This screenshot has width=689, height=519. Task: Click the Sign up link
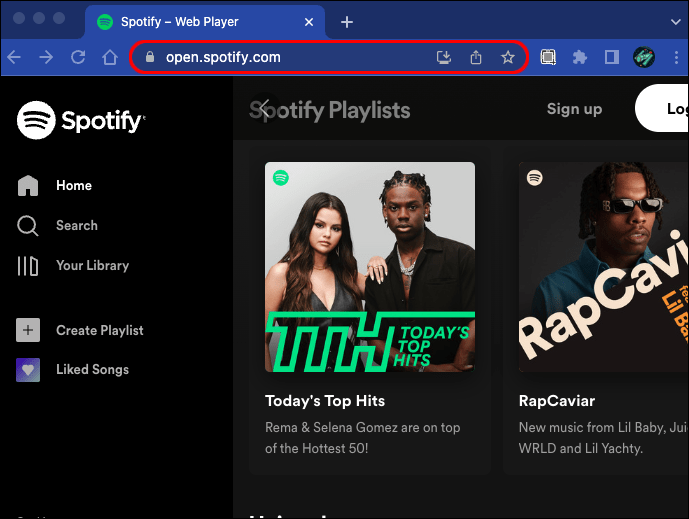pyautogui.click(x=574, y=109)
